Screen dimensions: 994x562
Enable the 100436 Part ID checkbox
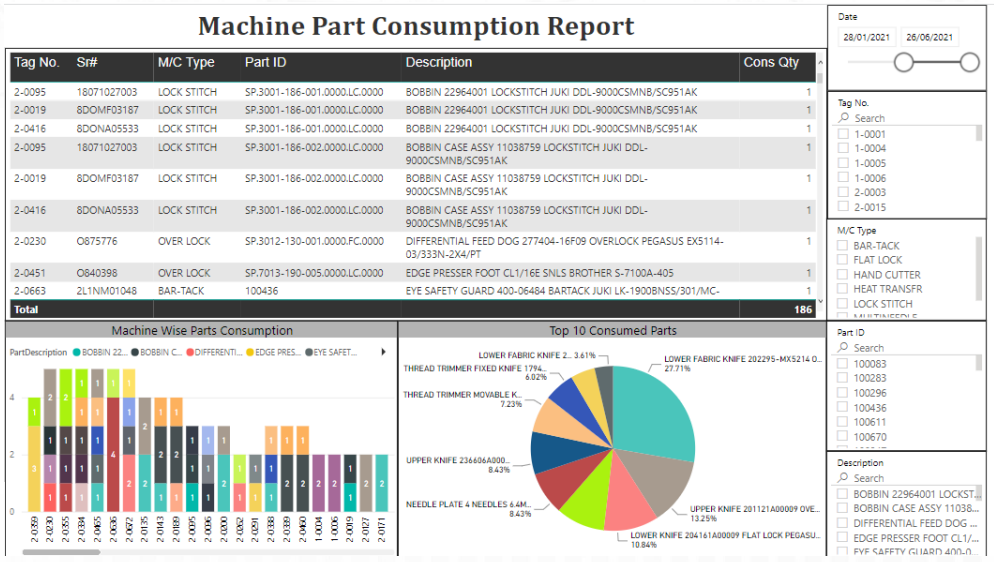(x=843, y=408)
